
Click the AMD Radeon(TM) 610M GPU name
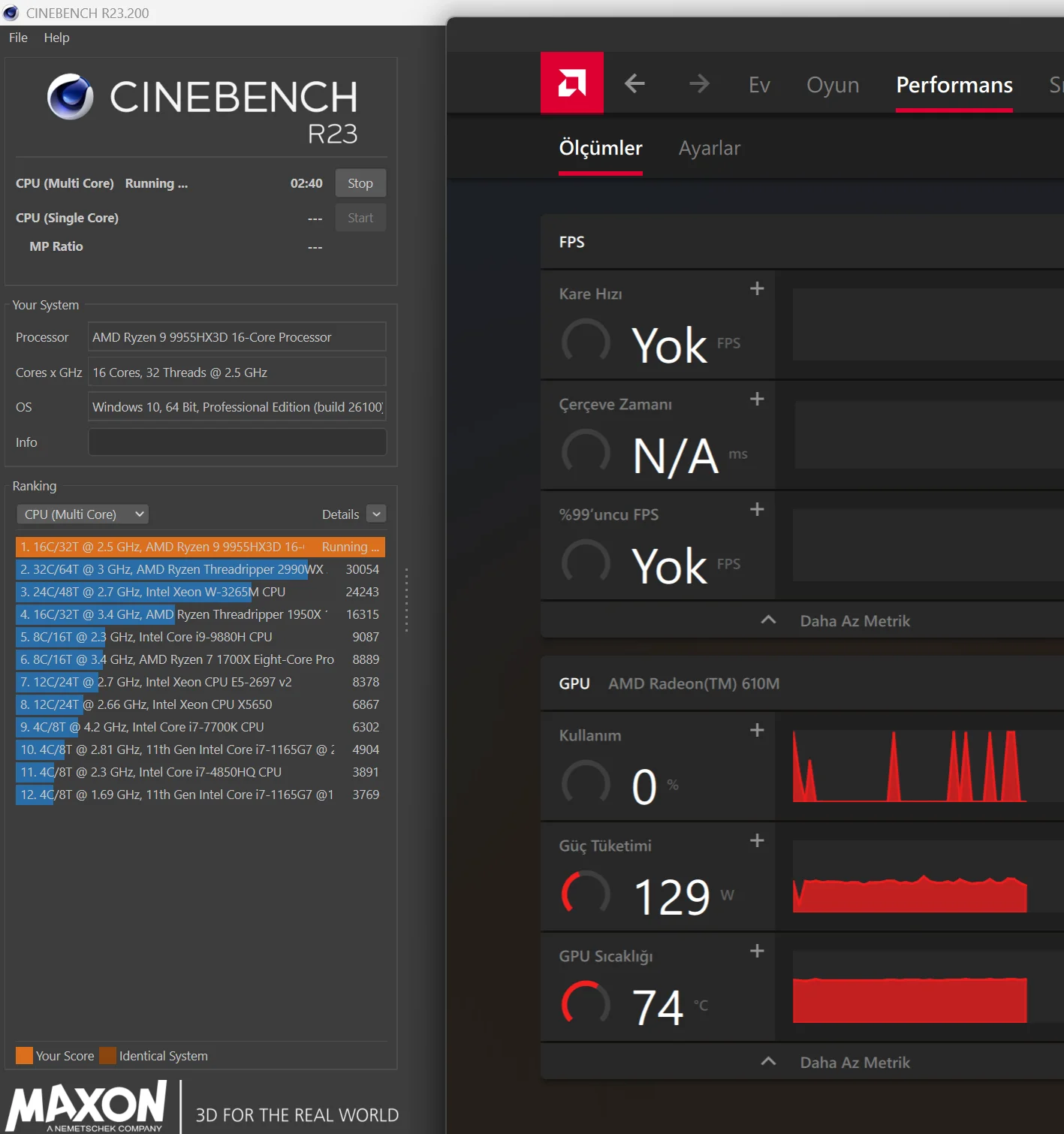[x=694, y=683]
